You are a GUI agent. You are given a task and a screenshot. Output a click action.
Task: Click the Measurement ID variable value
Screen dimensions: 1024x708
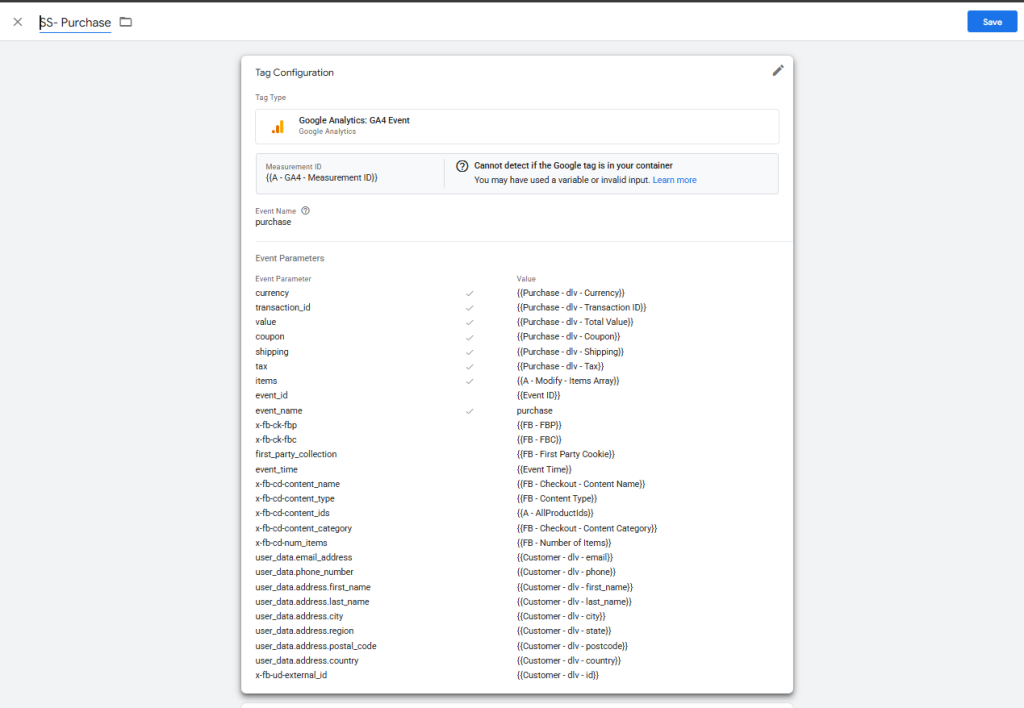(321, 178)
